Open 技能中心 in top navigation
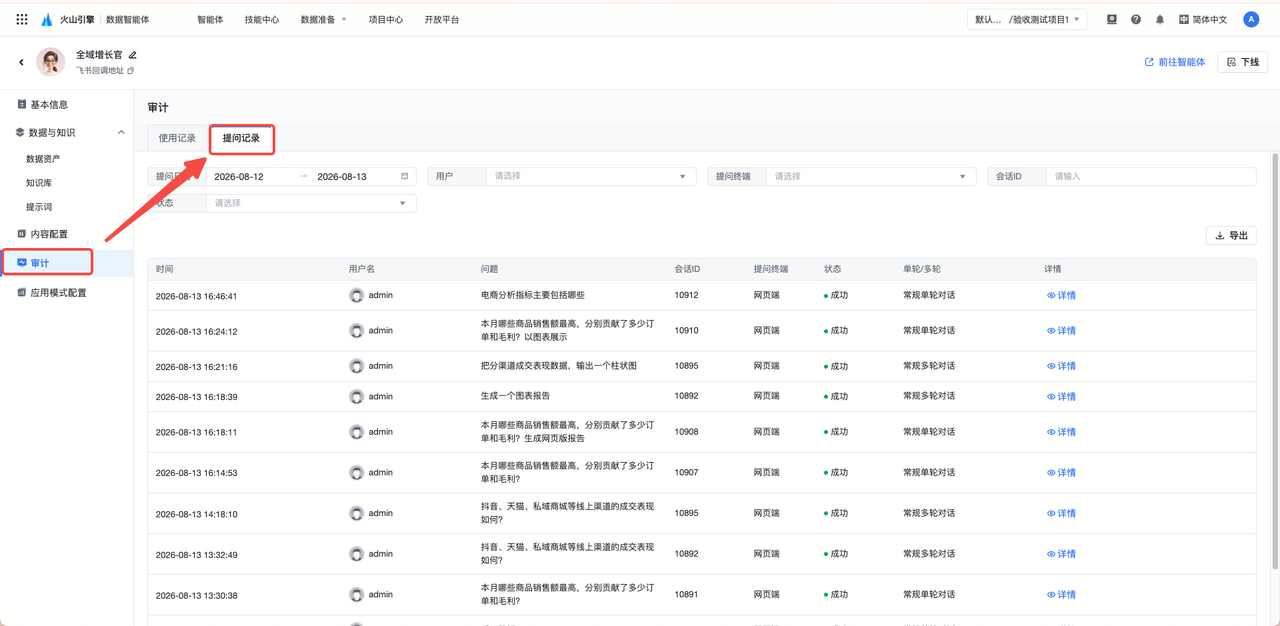The image size is (1280, 626). click(x=262, y=19)
